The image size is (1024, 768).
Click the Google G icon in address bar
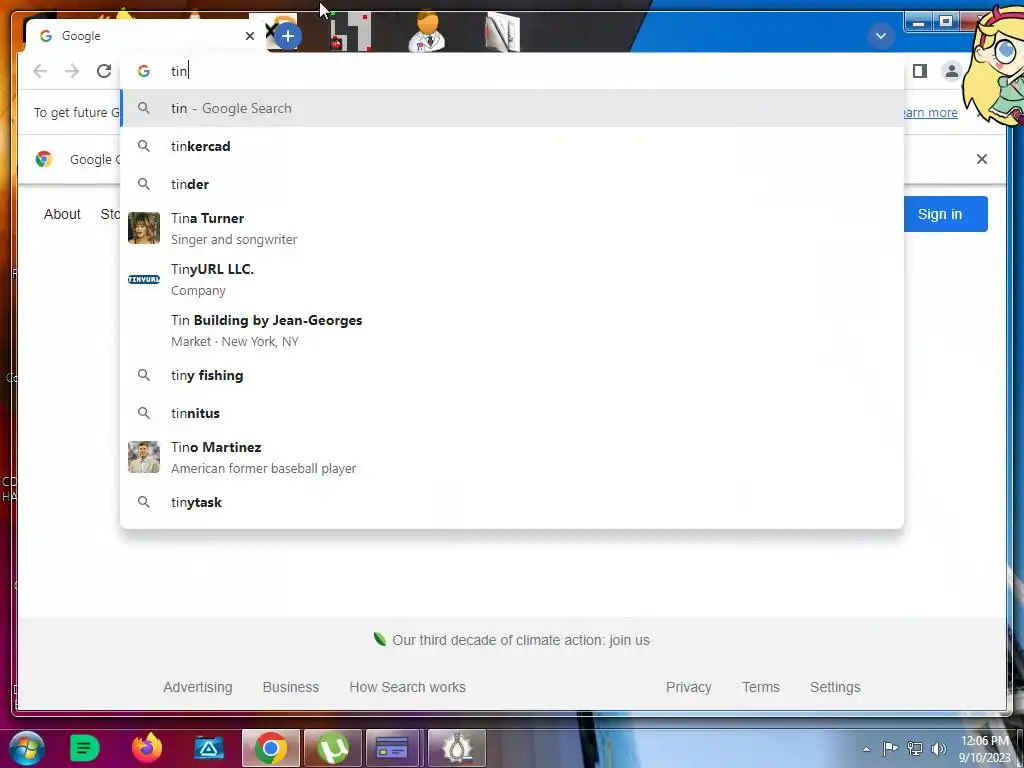144,71
